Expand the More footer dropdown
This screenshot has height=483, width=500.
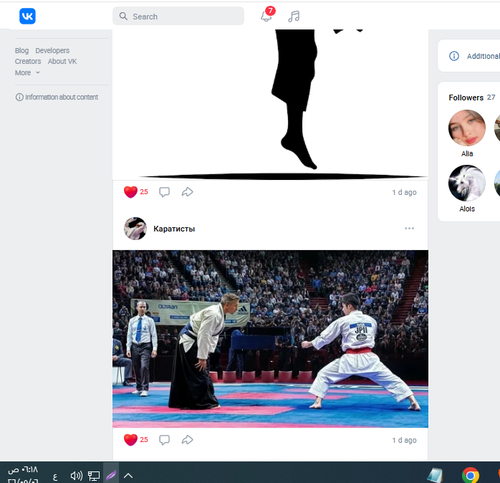tap(27, 73)
